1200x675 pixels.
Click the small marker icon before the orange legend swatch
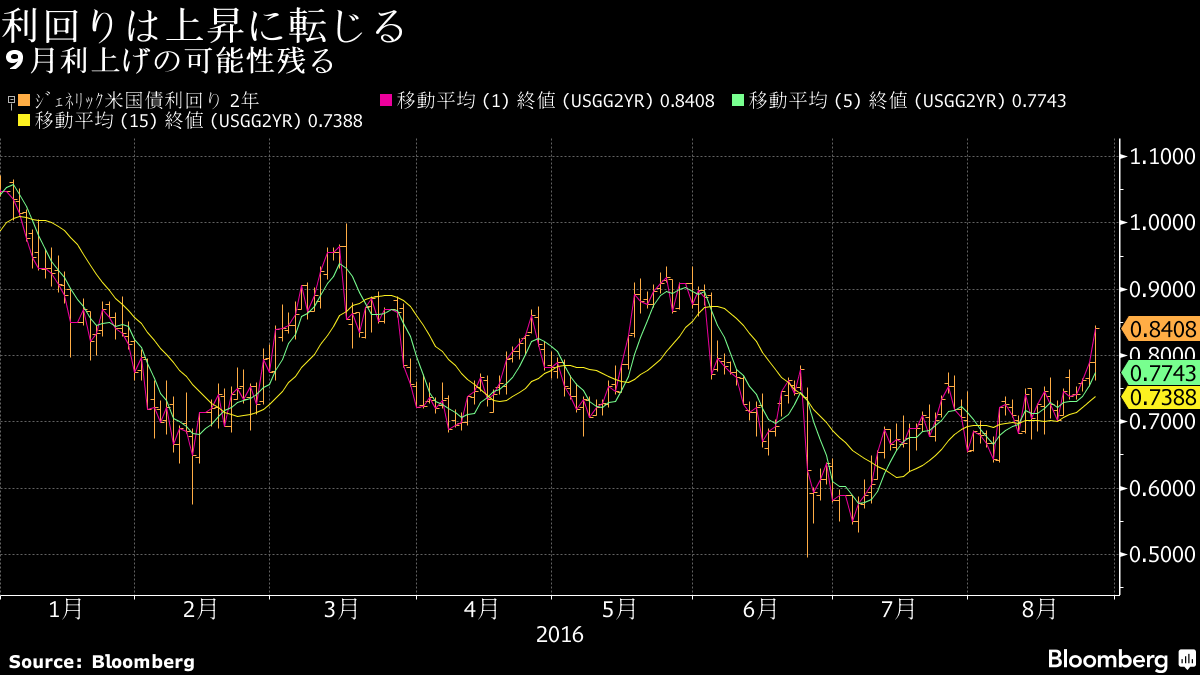pyautogui.click(x=10, y=101)
